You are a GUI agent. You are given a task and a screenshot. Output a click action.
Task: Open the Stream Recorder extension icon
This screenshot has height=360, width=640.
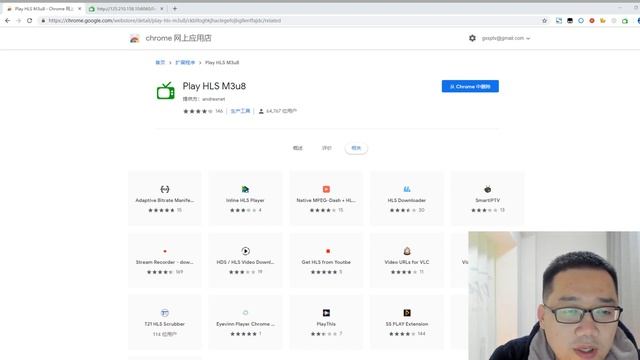[164, 251]
